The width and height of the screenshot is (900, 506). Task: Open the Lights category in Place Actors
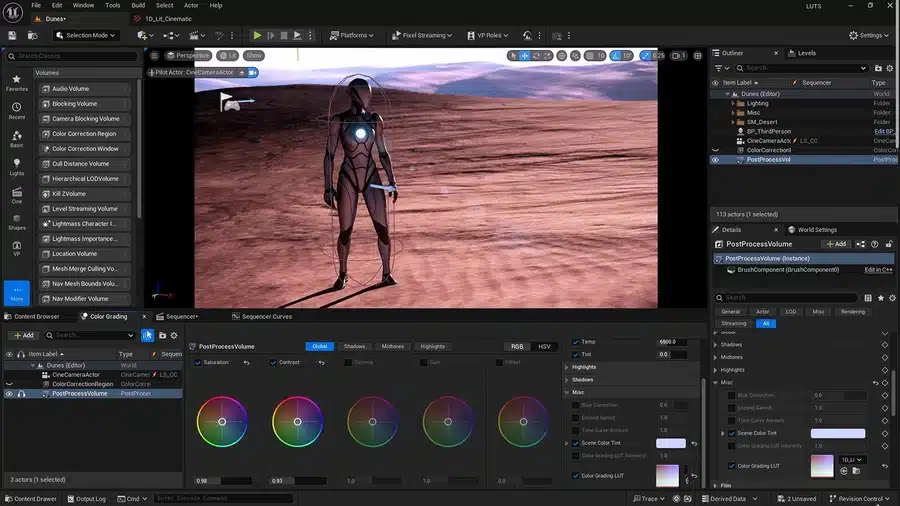click(x=17, y=165)
